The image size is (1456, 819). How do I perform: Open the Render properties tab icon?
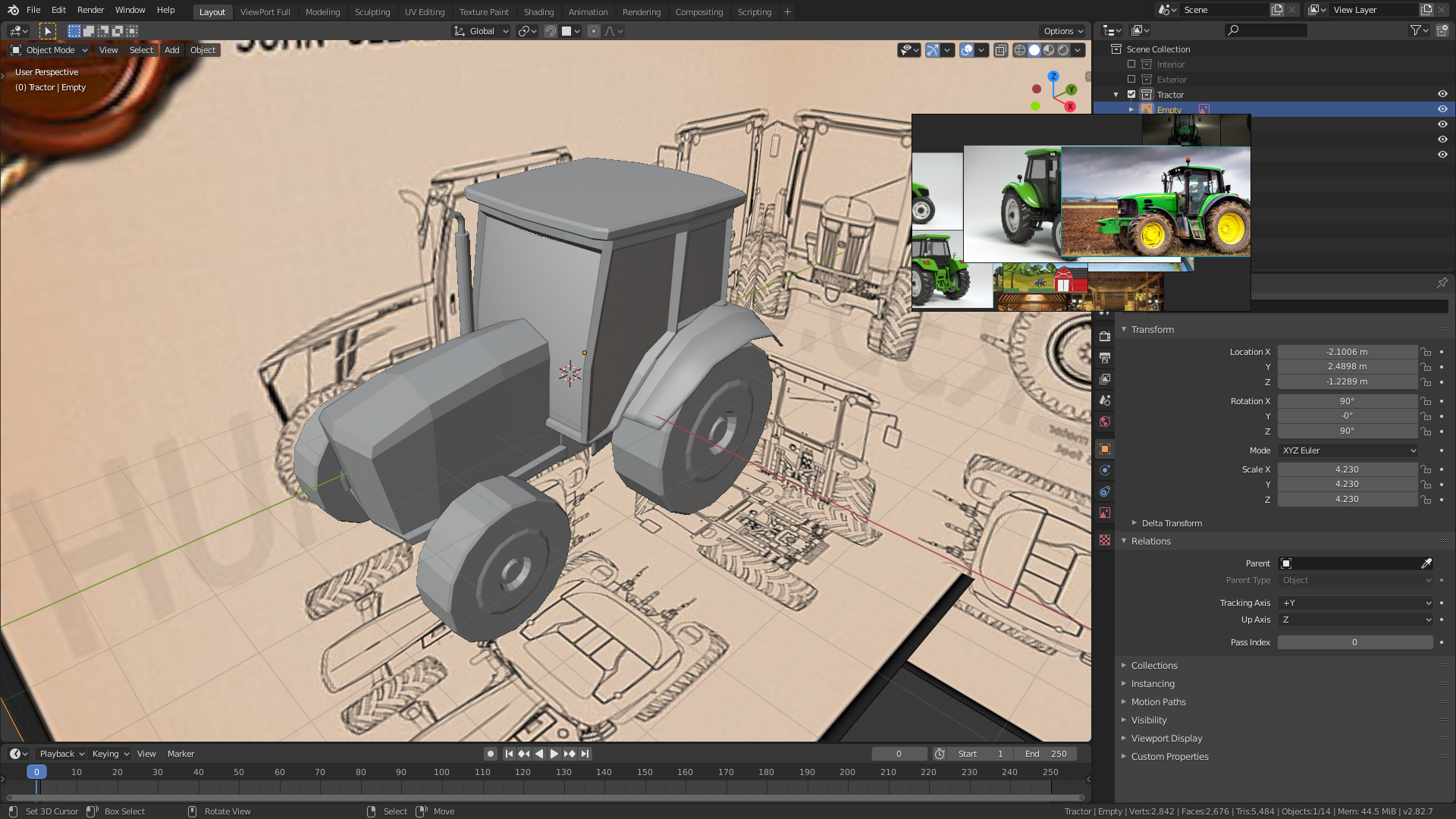pyautogui.click(x=1105, y=337)
